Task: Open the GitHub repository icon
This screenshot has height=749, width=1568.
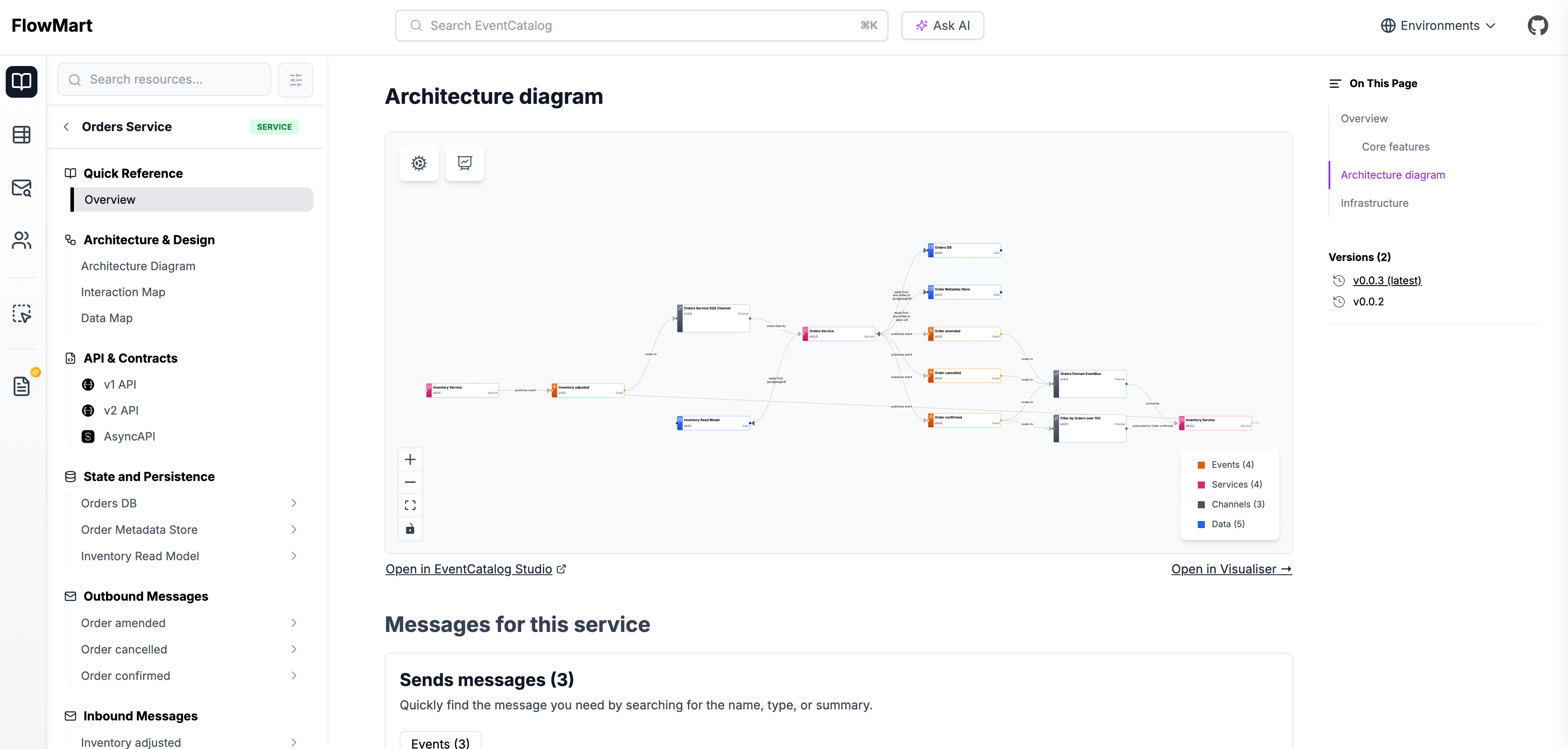Action: pos(1538,26)
